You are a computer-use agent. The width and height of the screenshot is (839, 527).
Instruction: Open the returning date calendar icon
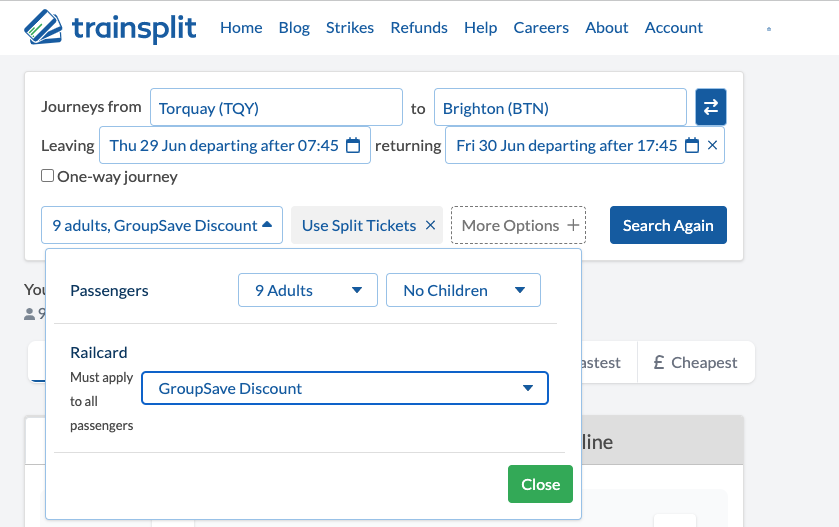[x=692, y=145]
